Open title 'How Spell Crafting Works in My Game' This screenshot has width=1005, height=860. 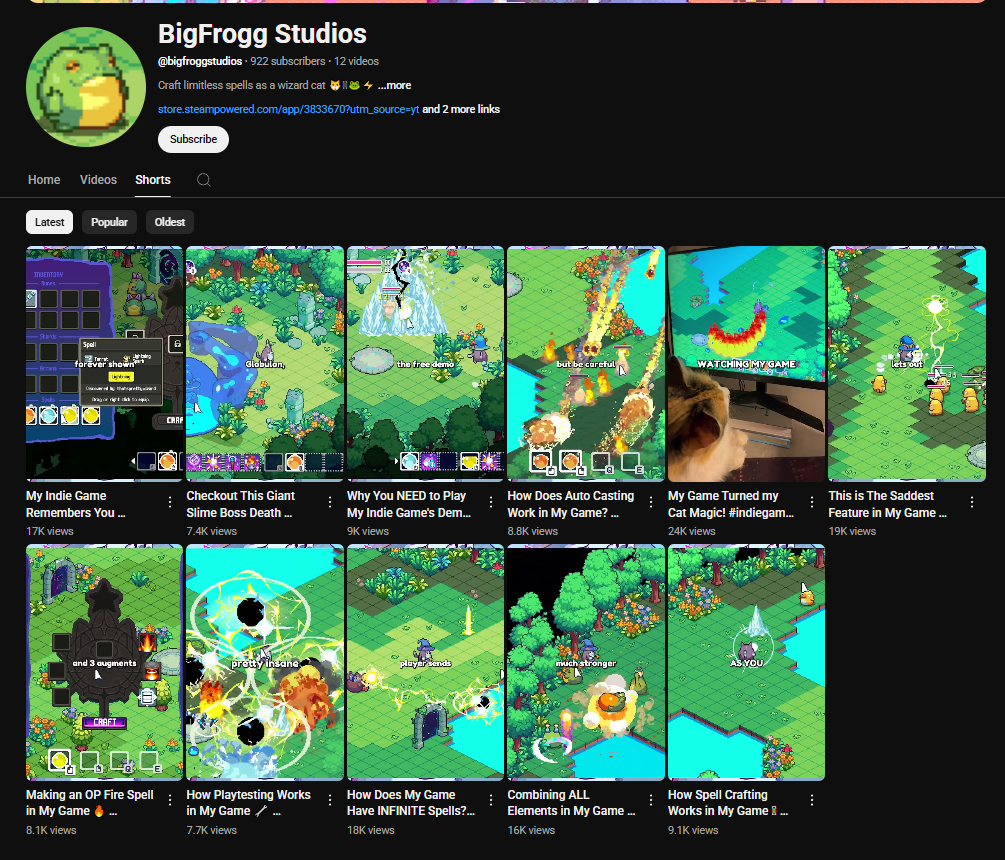(x=728, y=802)
